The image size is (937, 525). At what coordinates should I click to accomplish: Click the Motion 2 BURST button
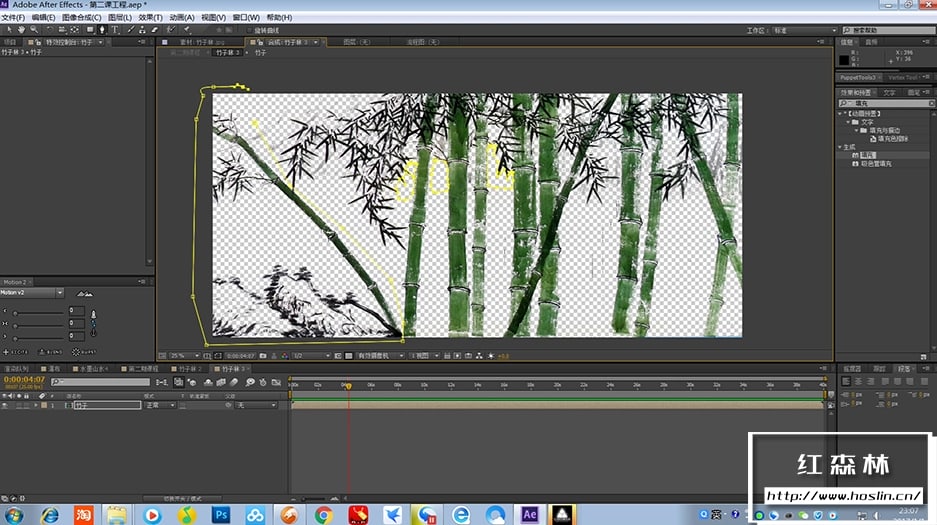pos(84,352)
